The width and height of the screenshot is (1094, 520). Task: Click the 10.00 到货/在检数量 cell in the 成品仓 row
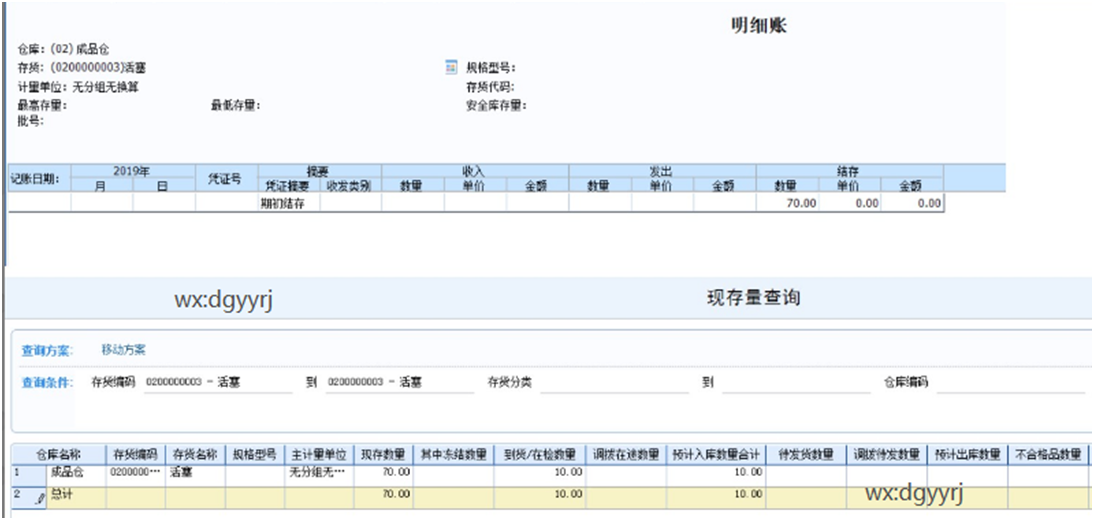coord(540,475)
